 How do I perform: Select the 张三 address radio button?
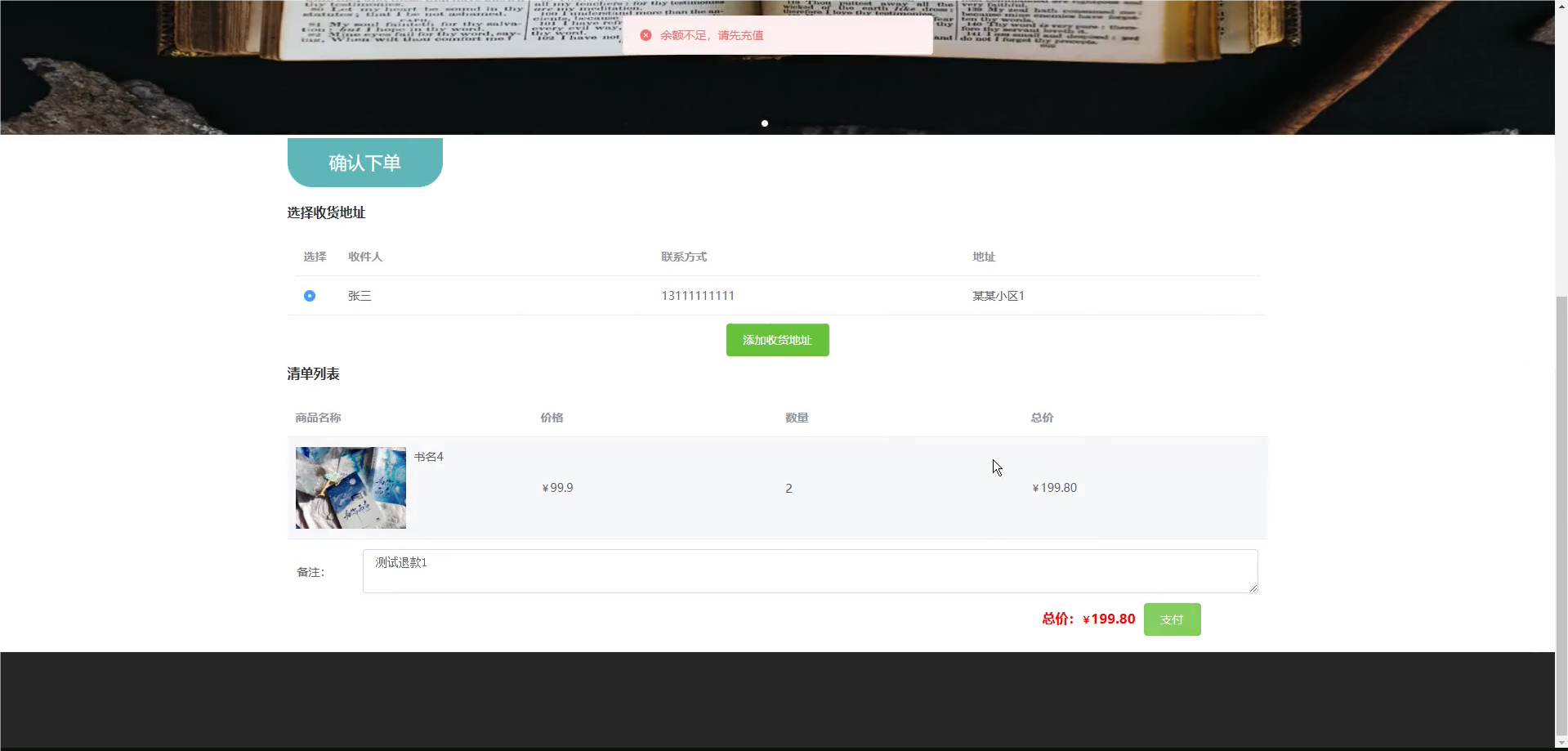(x=310, y=296)
